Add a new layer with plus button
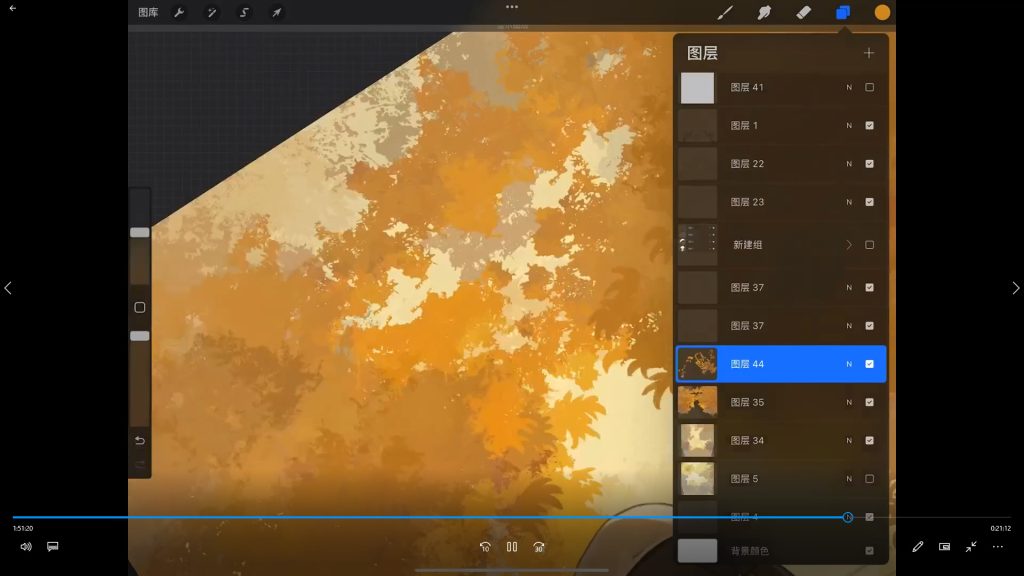Screen dimensions: 1024x576 pos(868,53)
